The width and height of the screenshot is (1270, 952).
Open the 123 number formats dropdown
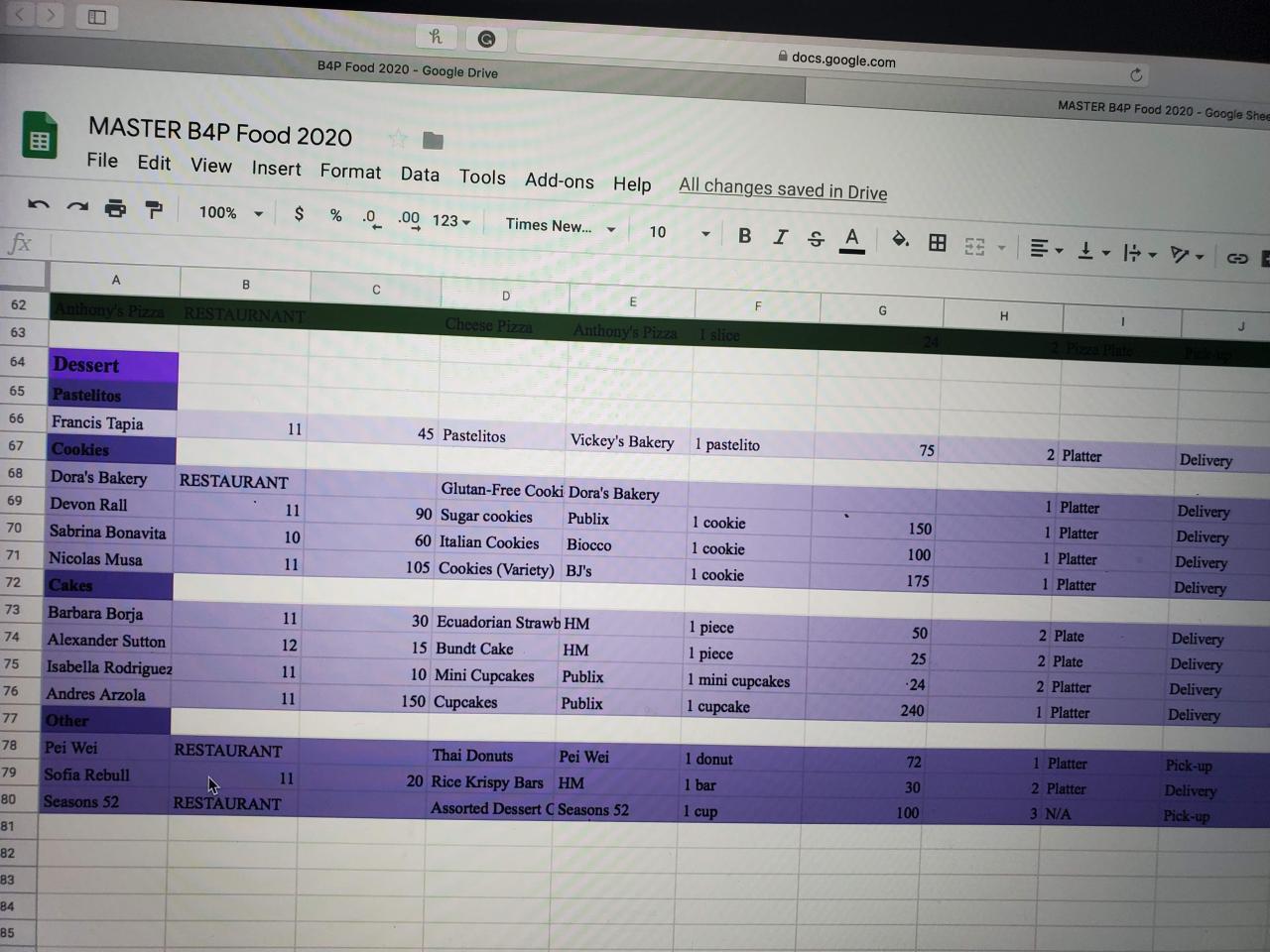[x=451, y=221]
